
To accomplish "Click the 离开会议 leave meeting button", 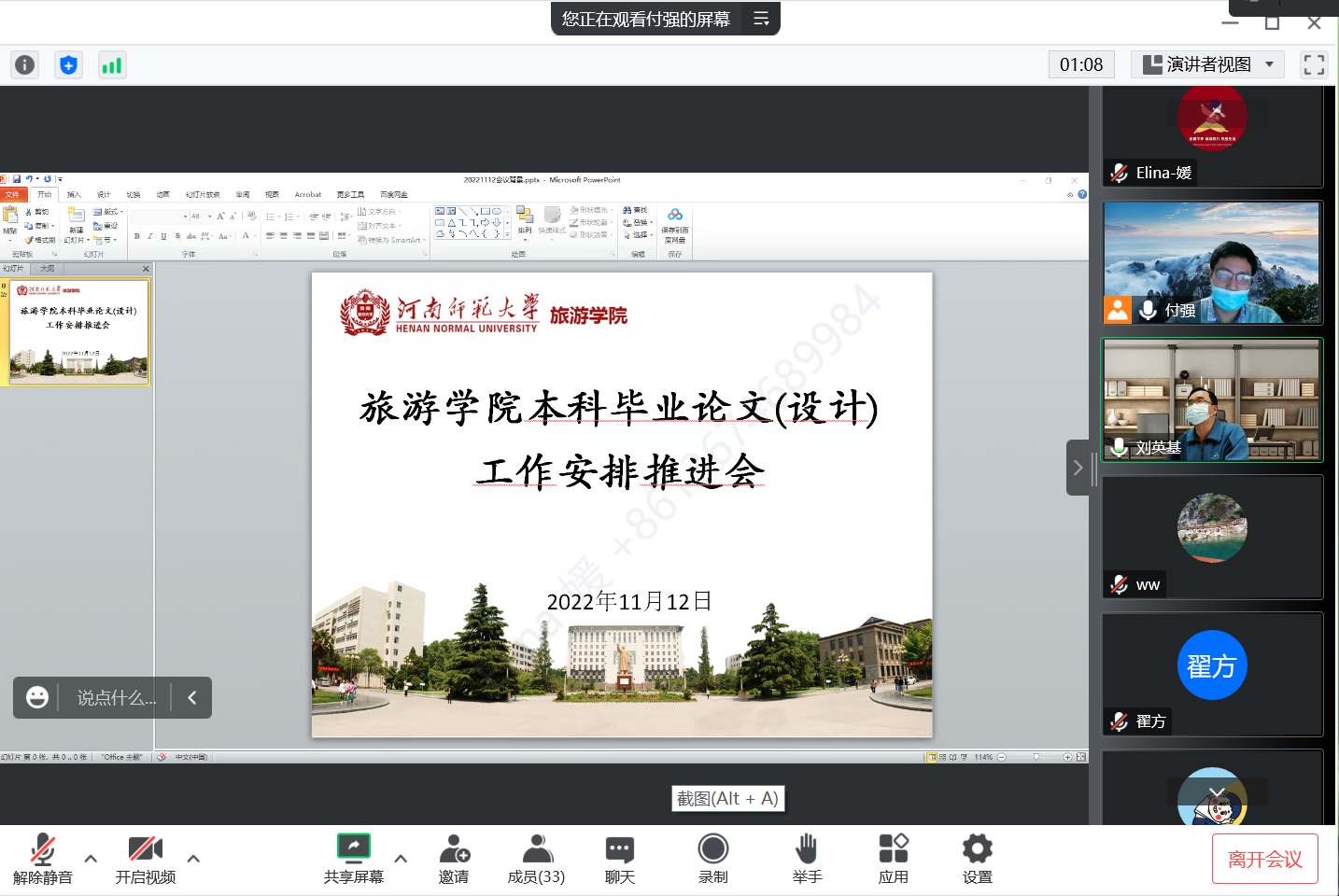I will [1265, 859].
